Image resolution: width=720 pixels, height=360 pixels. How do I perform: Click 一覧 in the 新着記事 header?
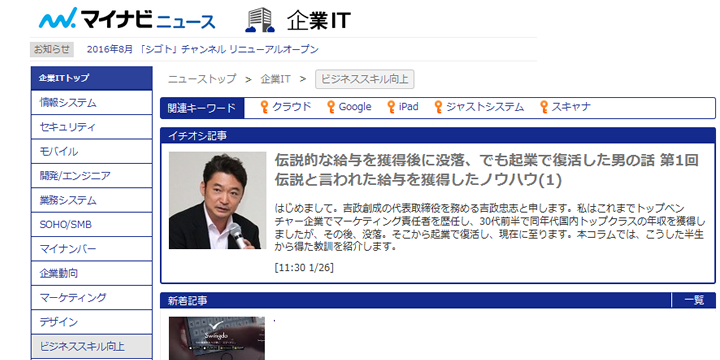point(693,300)
